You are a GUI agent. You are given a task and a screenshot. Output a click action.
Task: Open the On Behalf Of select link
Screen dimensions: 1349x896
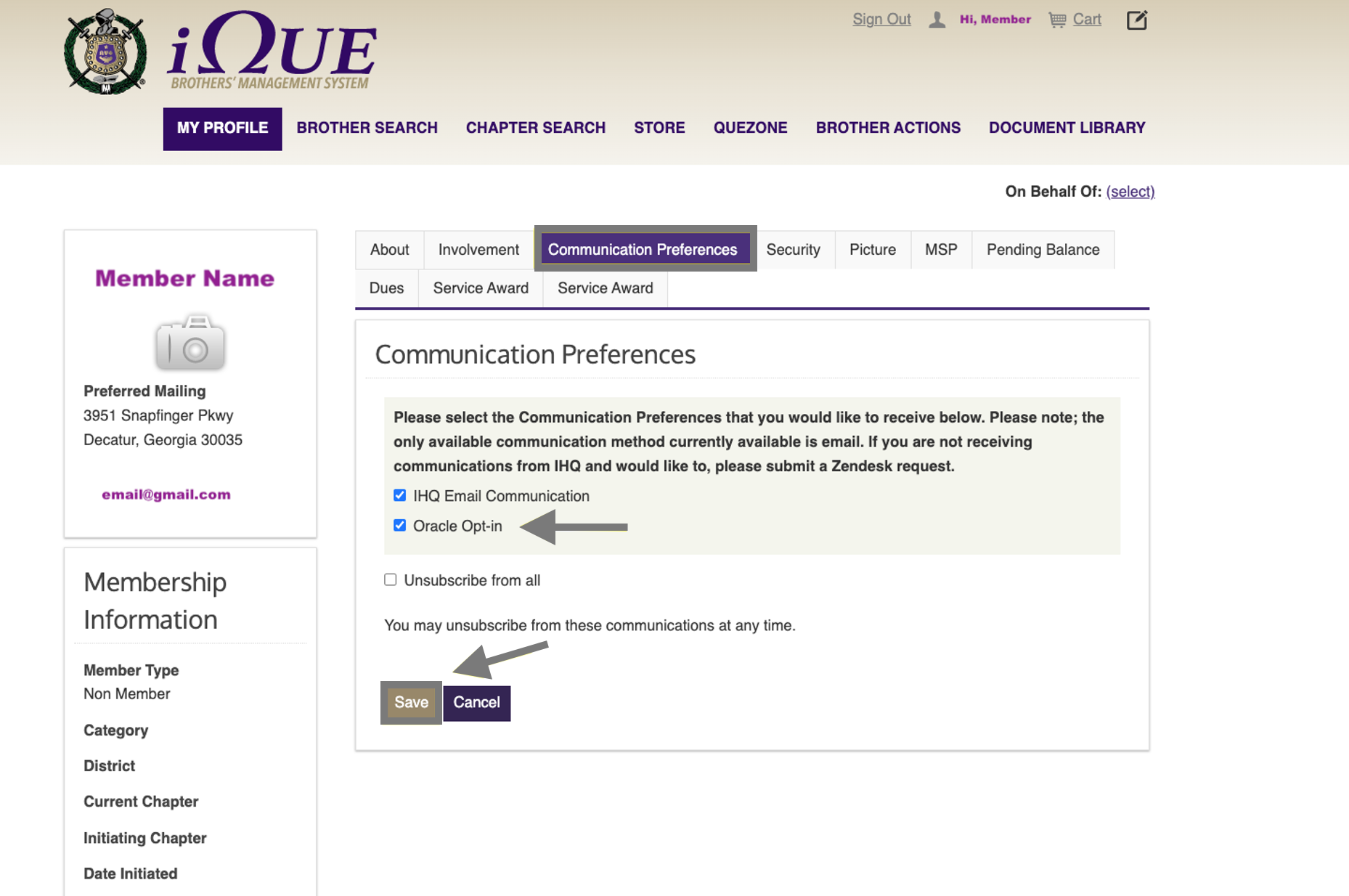pos(1130,191)
